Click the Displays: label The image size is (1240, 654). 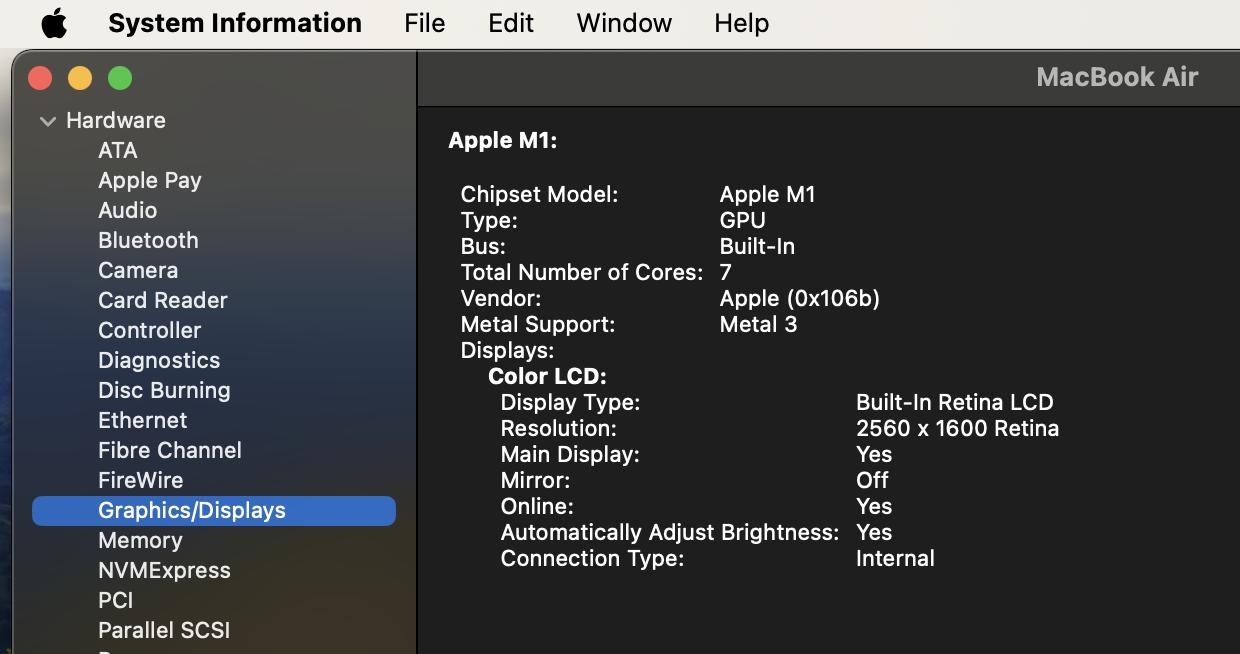507,350
